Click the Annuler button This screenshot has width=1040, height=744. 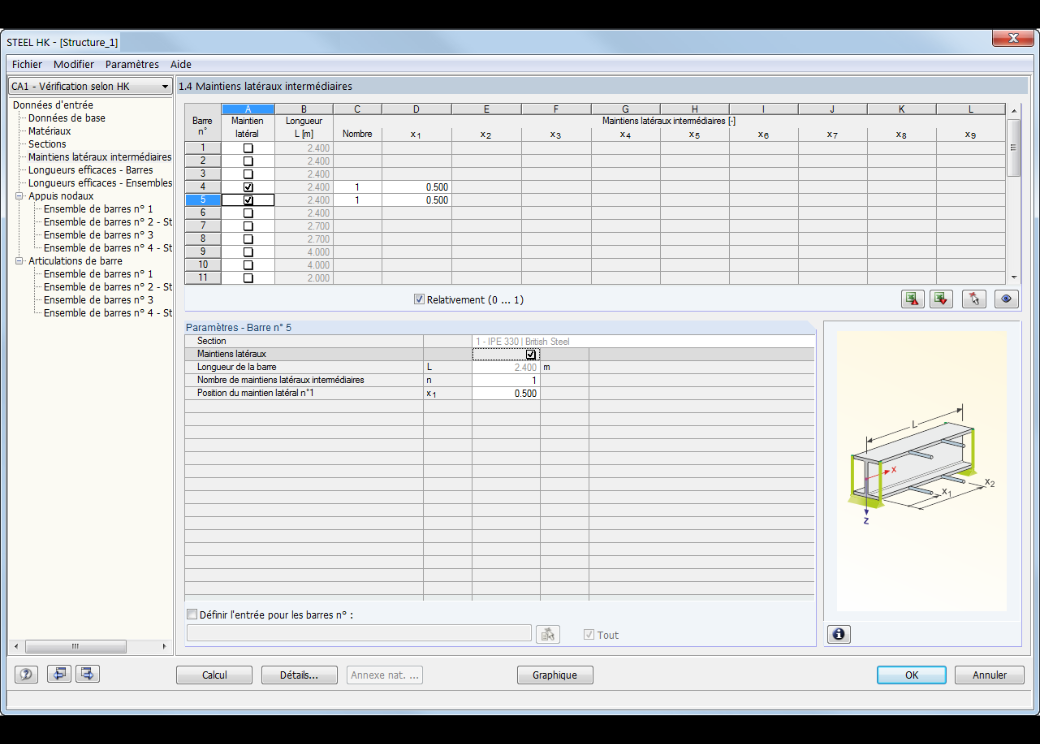click(990, 675)
